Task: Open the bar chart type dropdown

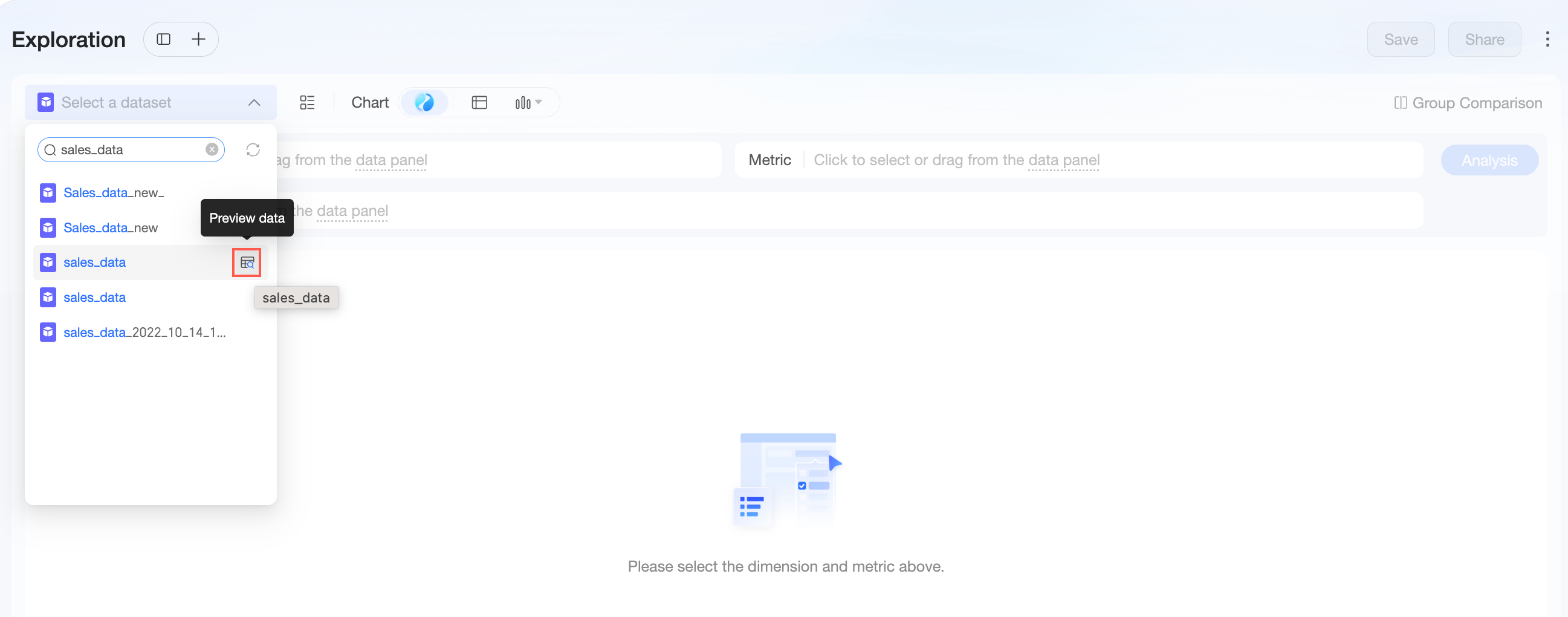Action: coord(528,102)
